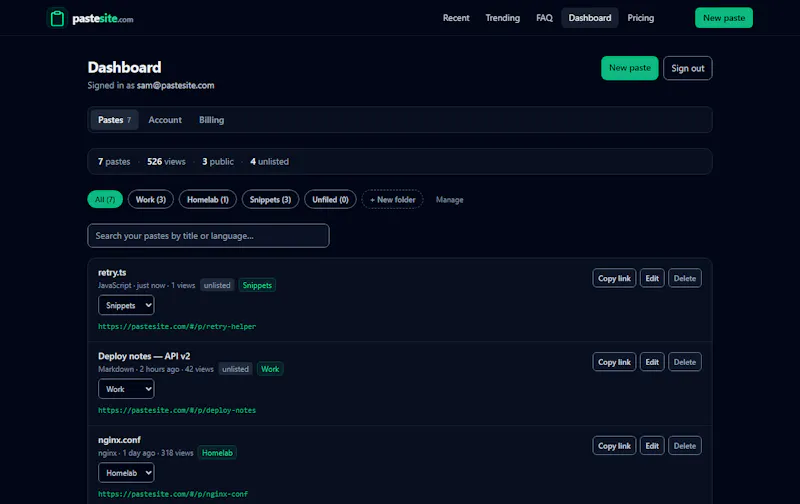
Task: Delete the nginx.conf paste
Action: click(x=685, y=445)
